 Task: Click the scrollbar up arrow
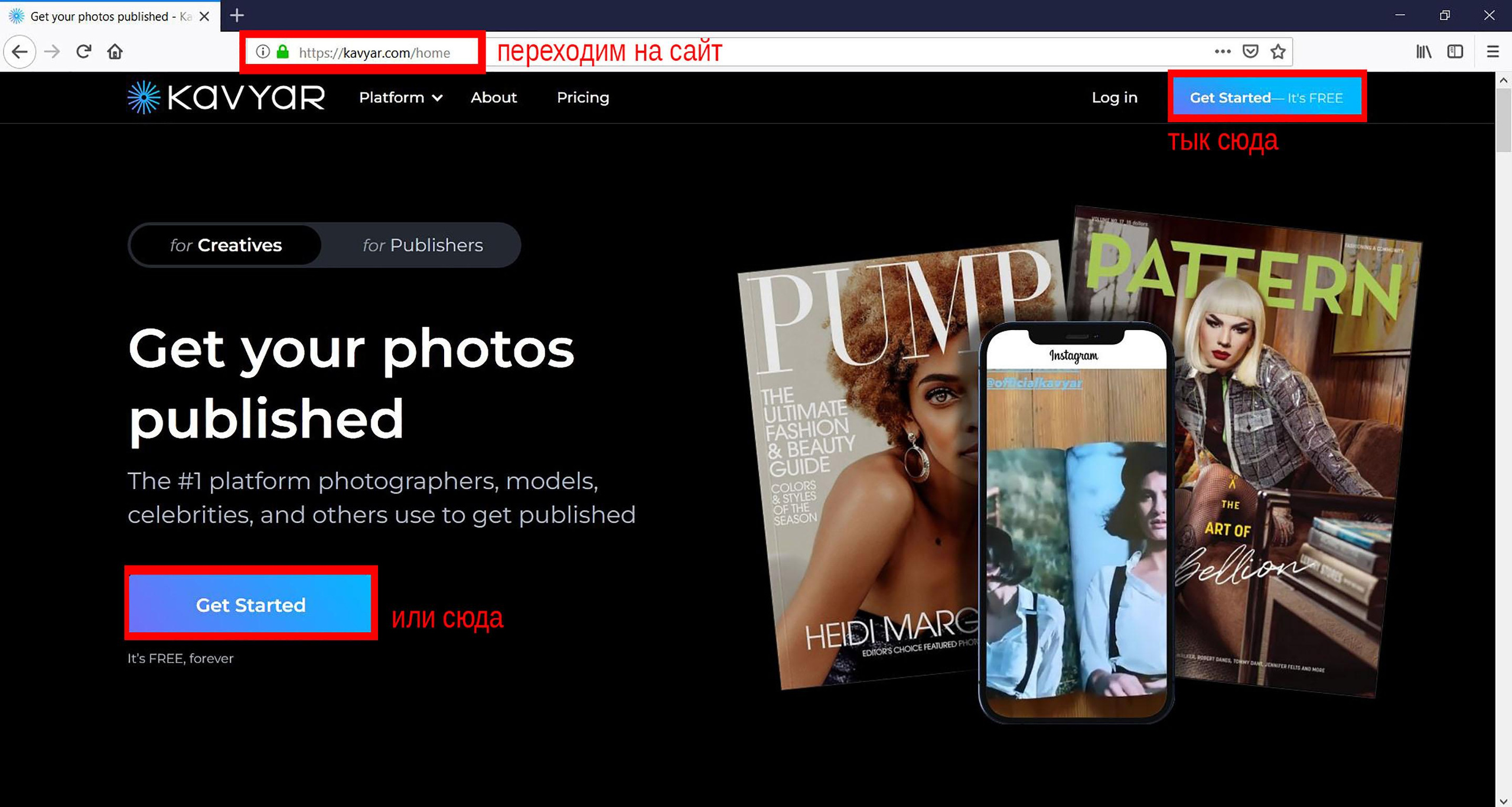pos(1503,80)
